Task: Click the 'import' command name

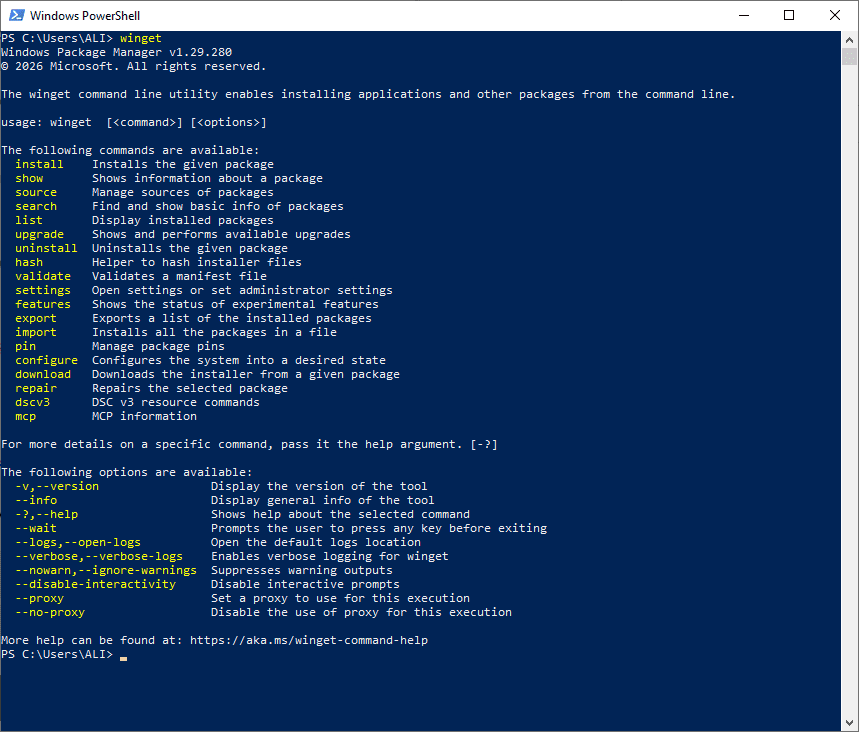Action: point(36,332)
